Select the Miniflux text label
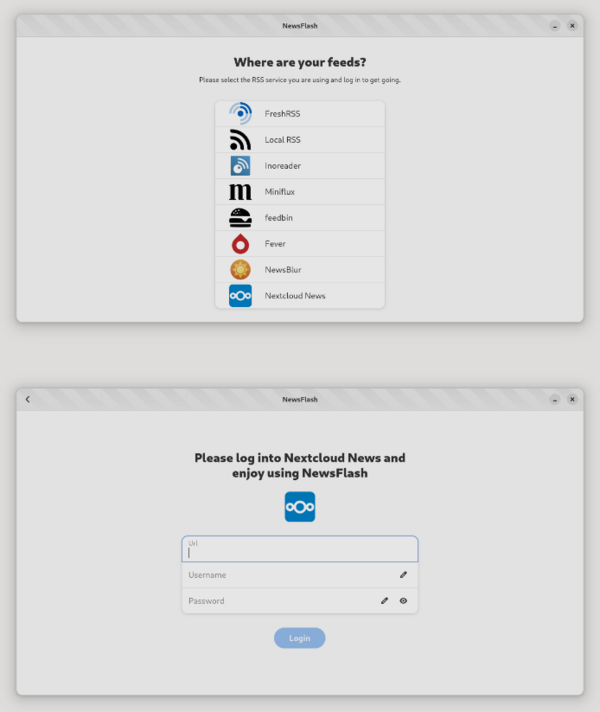The image size is (600, 712). 280,192
